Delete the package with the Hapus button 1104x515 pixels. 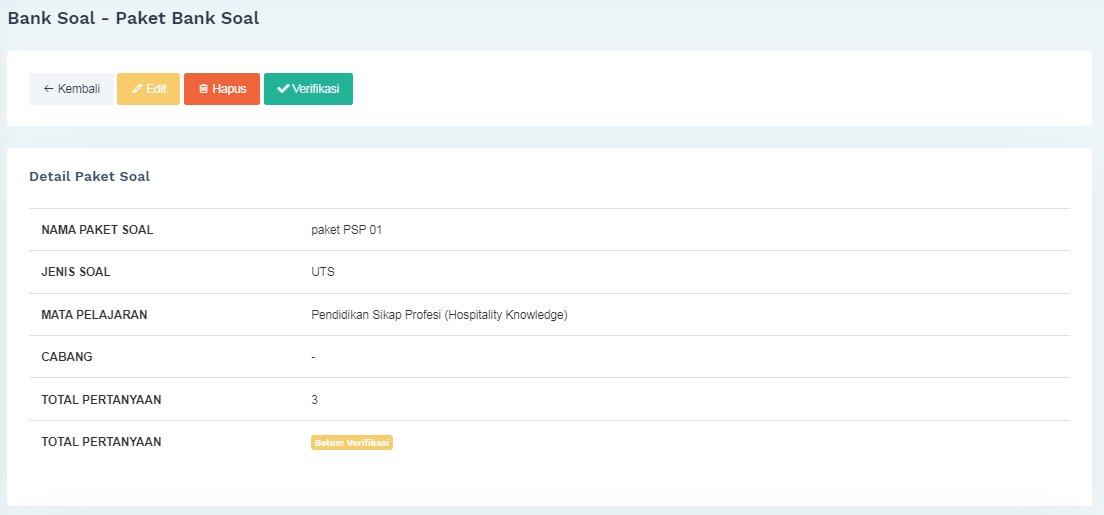(228, 89)
